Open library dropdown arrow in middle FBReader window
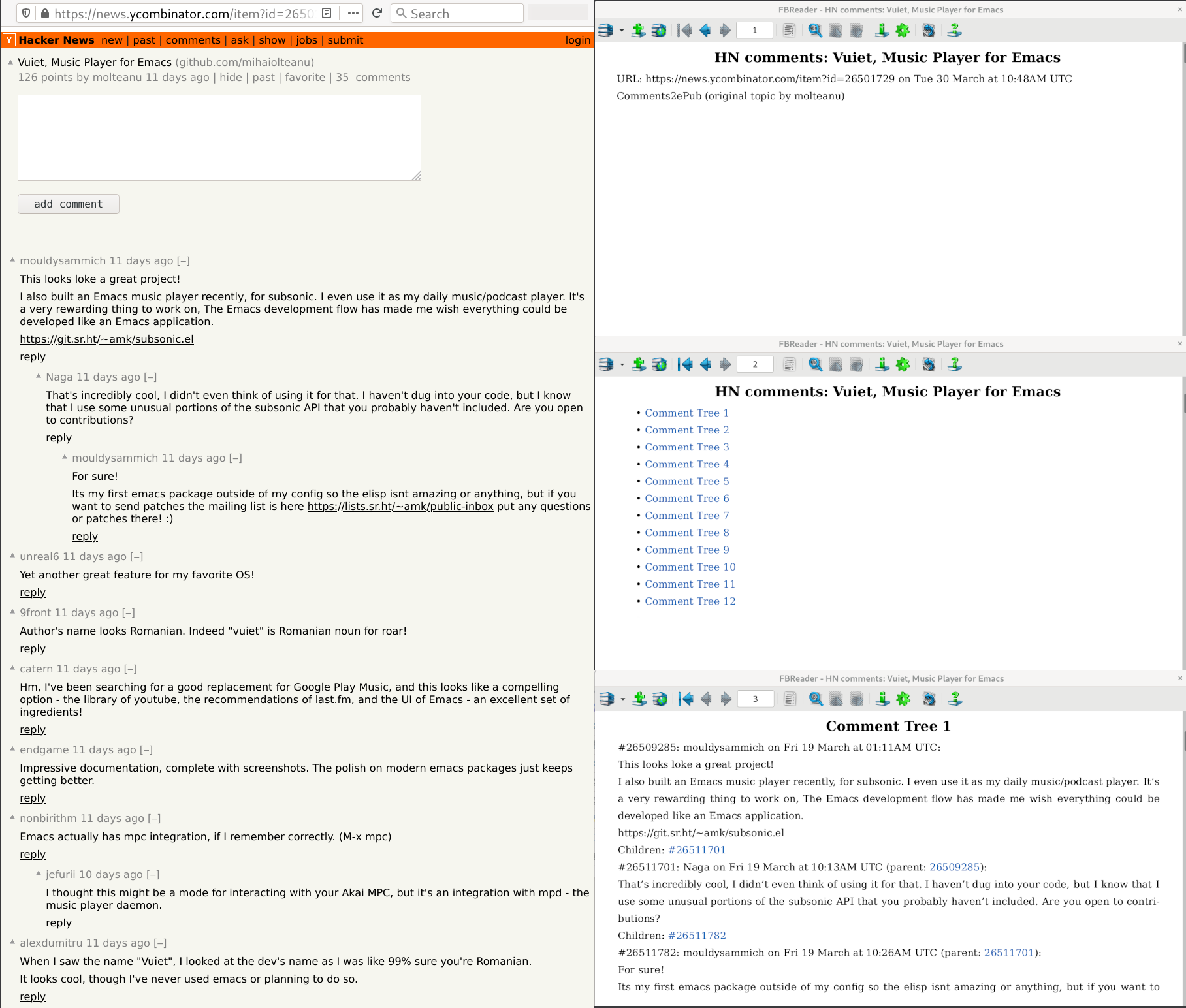 coord(622,365)
